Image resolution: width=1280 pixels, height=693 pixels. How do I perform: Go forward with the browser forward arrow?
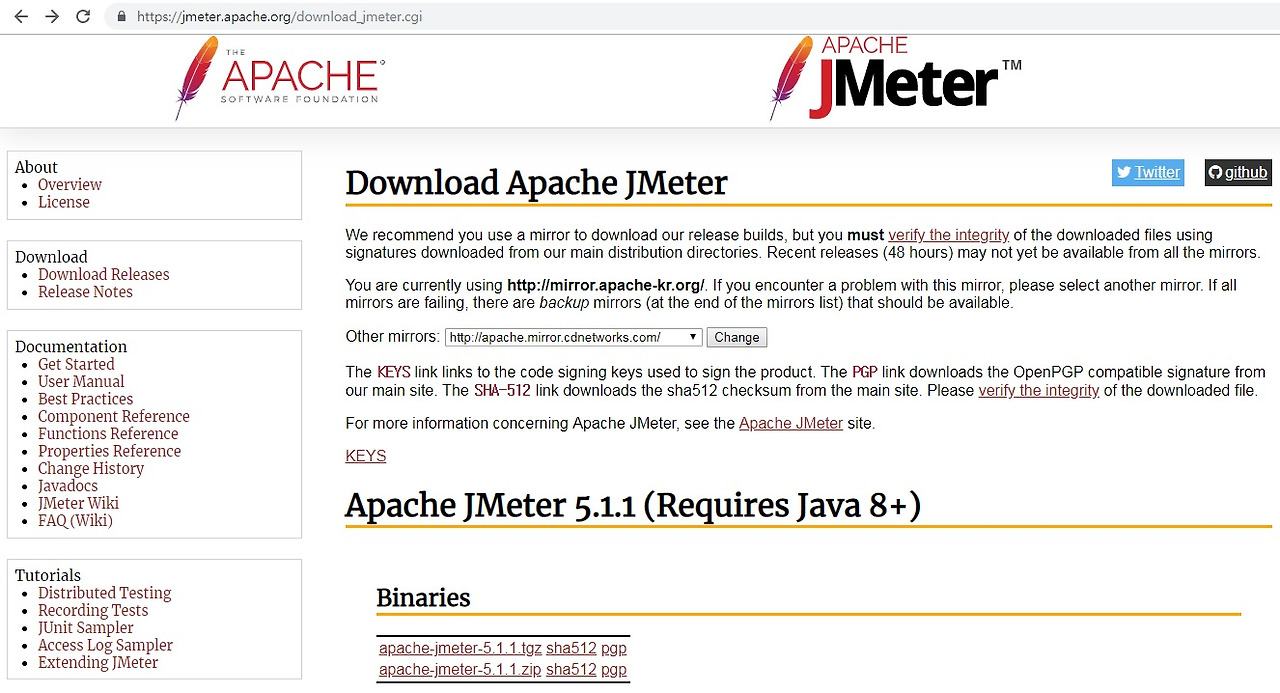52,17
